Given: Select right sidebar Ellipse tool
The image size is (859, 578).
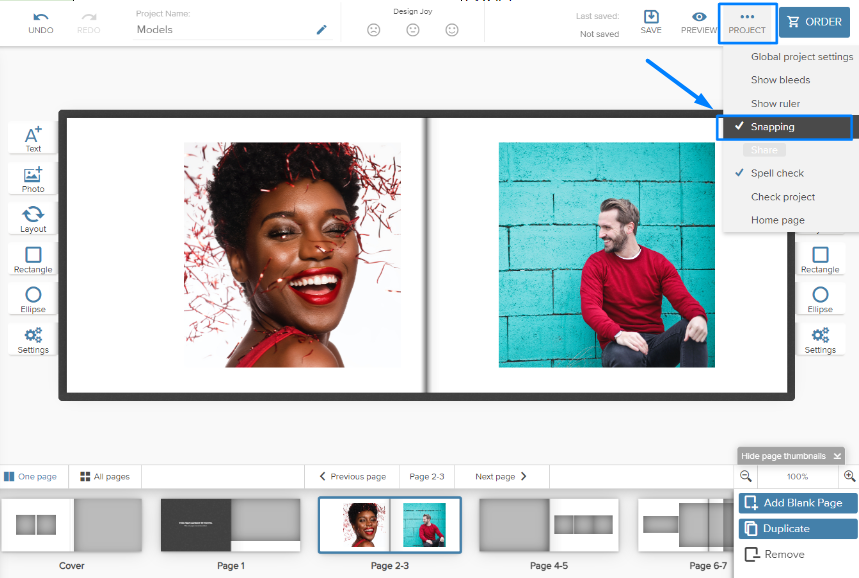Looking at the screenshot, I should [820, 300].
